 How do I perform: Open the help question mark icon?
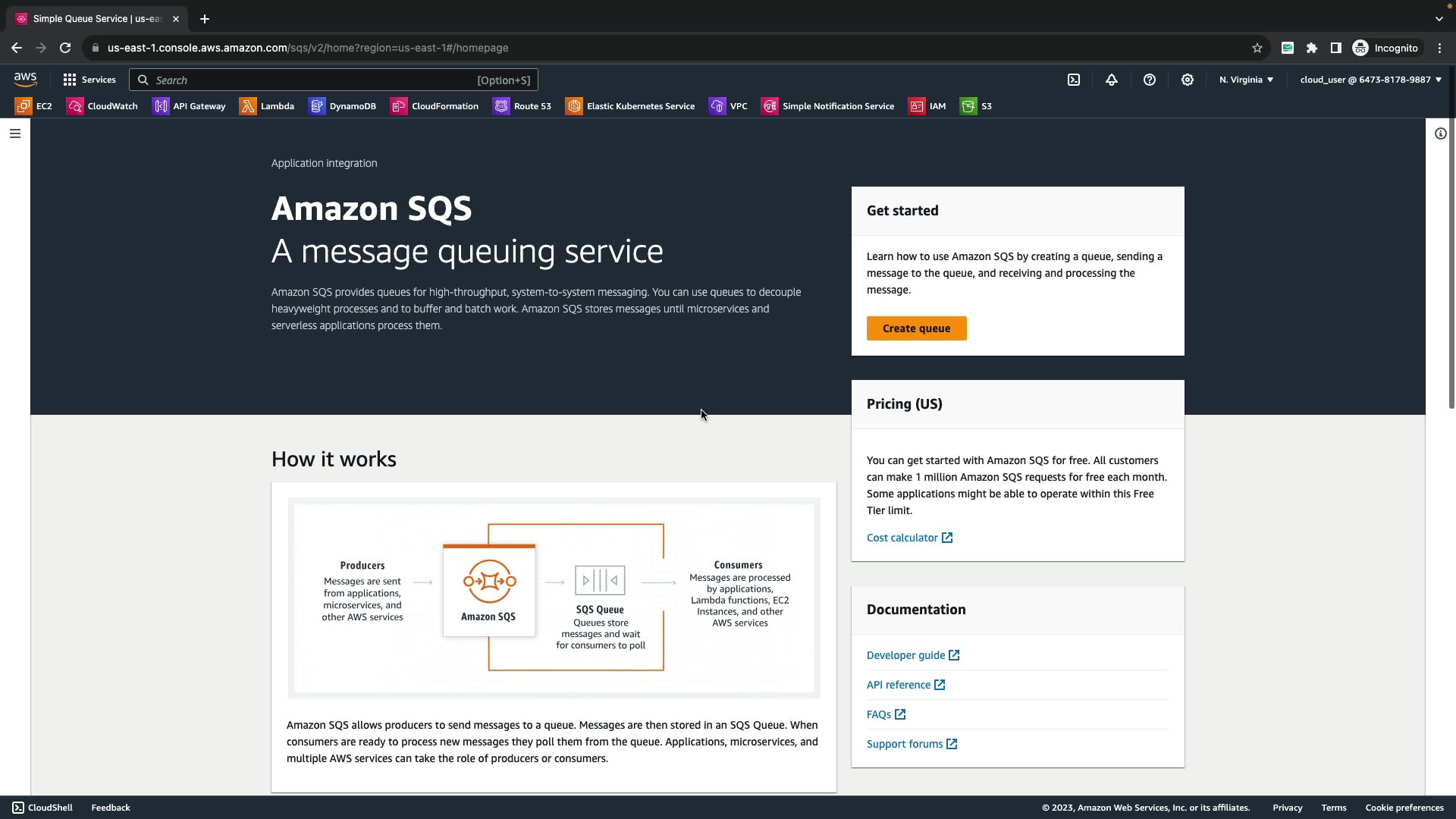click(x=1150, y=80)
